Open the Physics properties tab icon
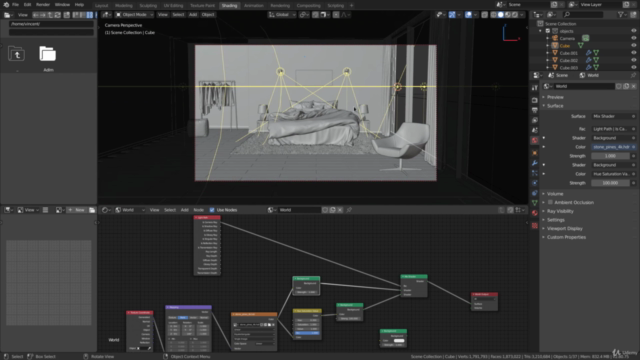 535,183
